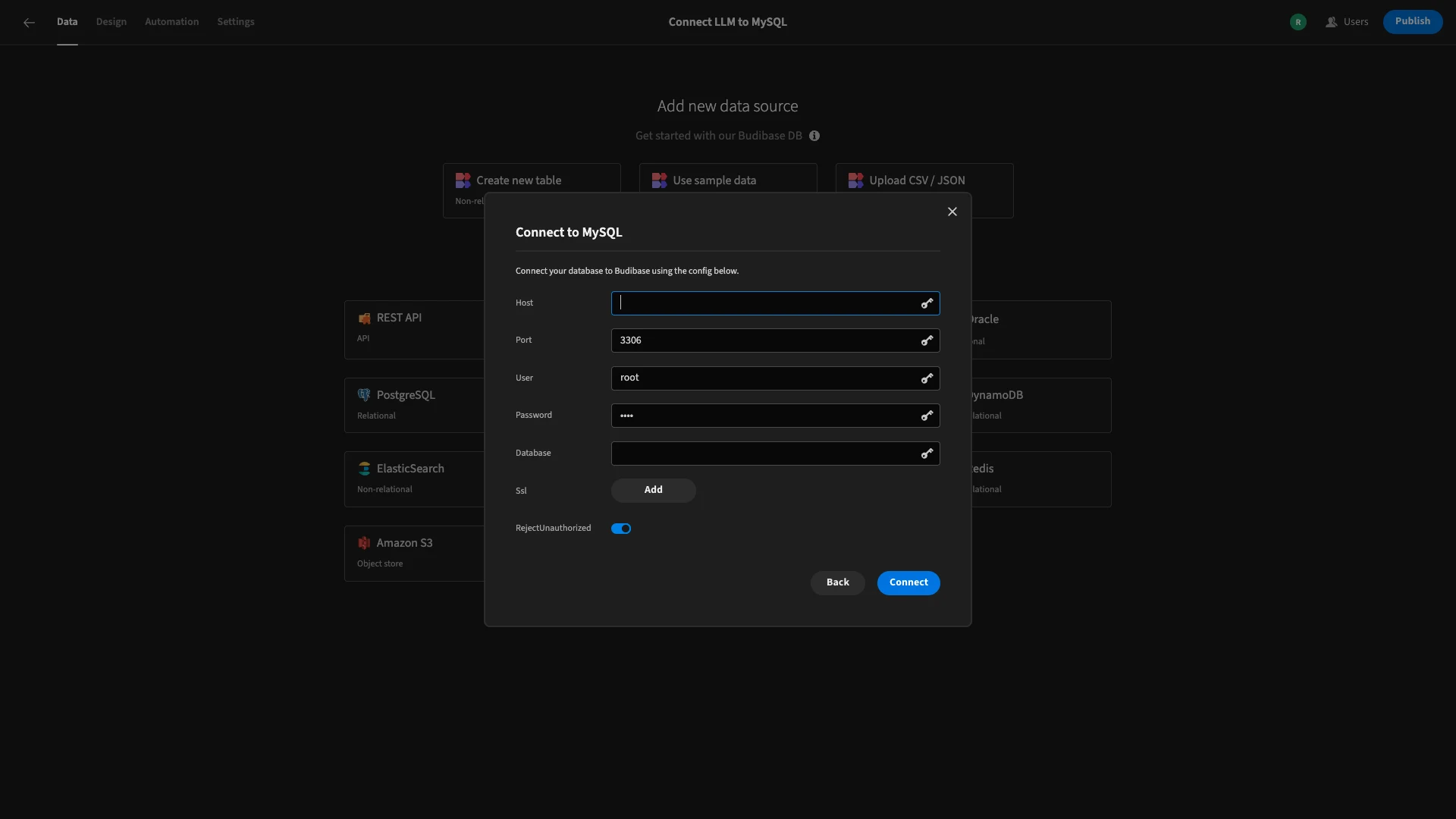1456x819 pixels.
Task: Open the Automation tab
Action: click(x=171, y=22)
